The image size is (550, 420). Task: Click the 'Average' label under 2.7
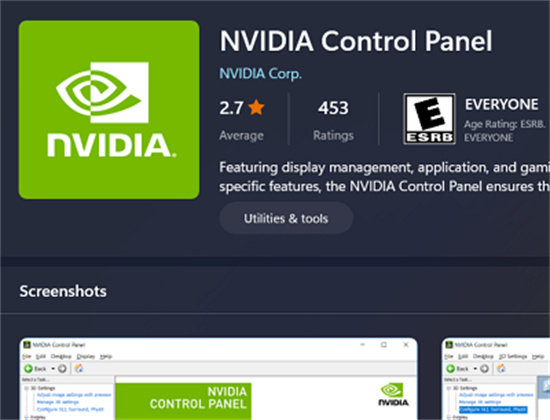[241, 135]
